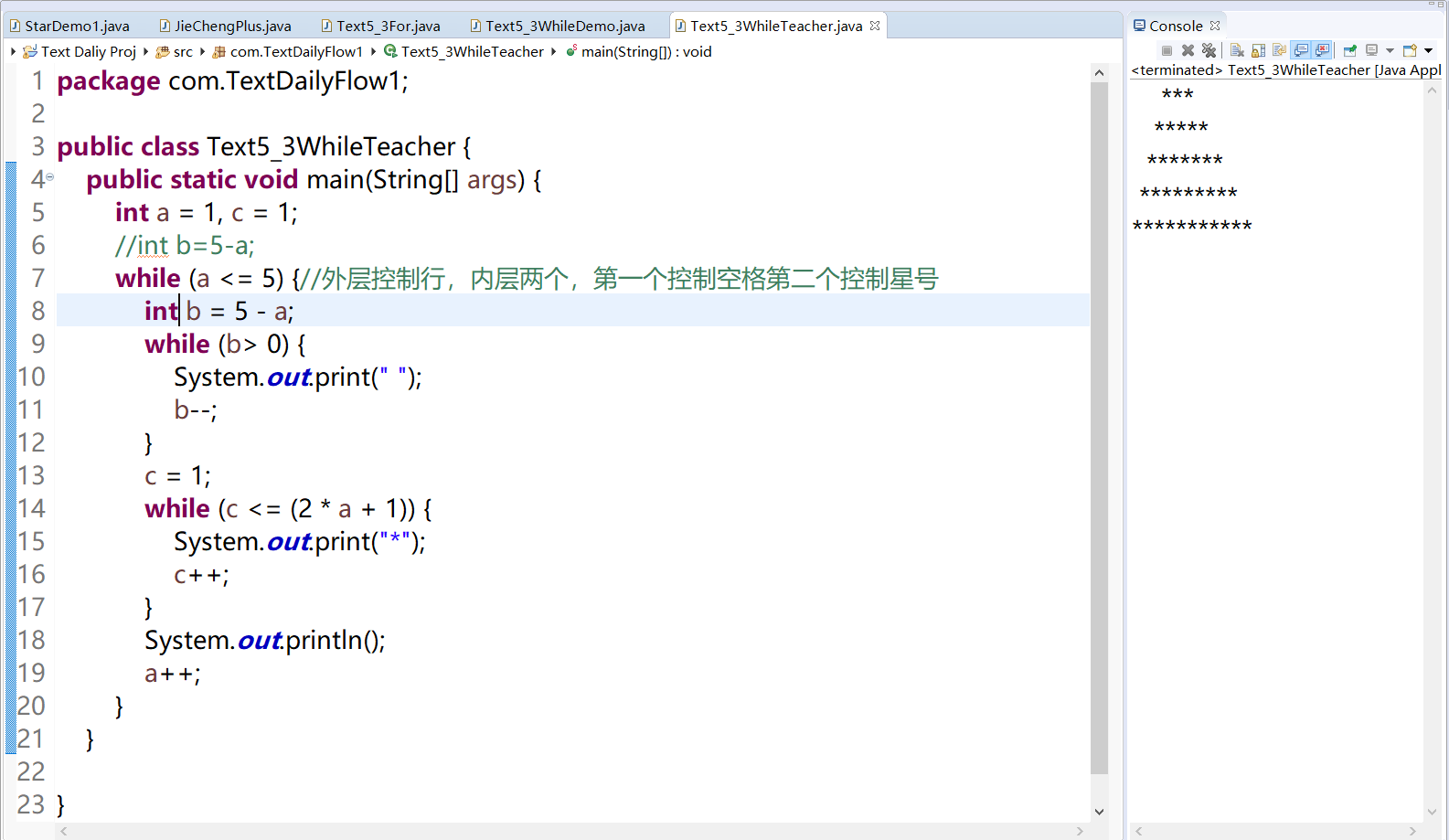Click the line 'public class Text5_3WhileTeacher {'
Screen dimensions: 1449x840
pyautogui.click(x=263, y=147)
